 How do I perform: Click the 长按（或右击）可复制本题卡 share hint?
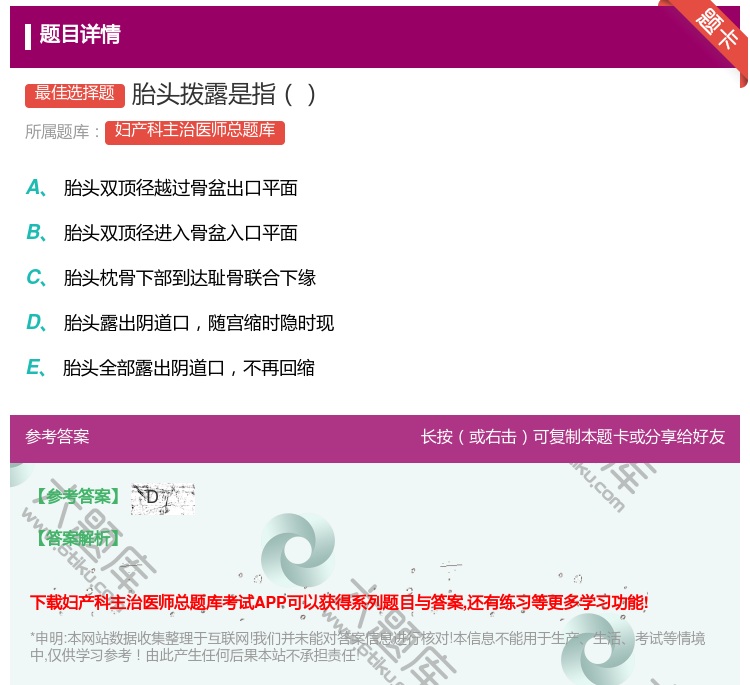tap(572, 437)
